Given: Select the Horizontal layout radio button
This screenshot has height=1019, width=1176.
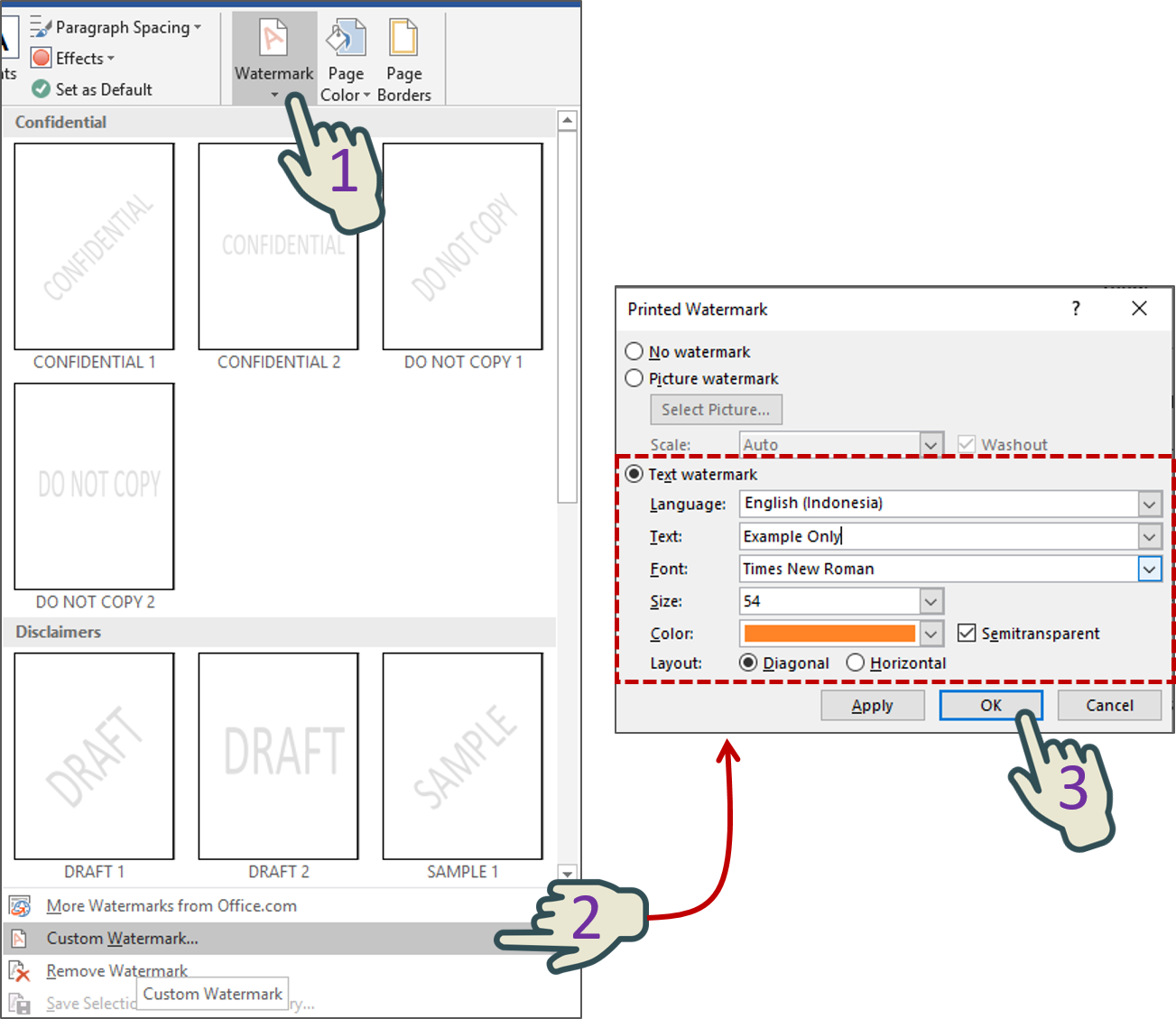Looking at the screenshot, I should [x=855, y=662].
